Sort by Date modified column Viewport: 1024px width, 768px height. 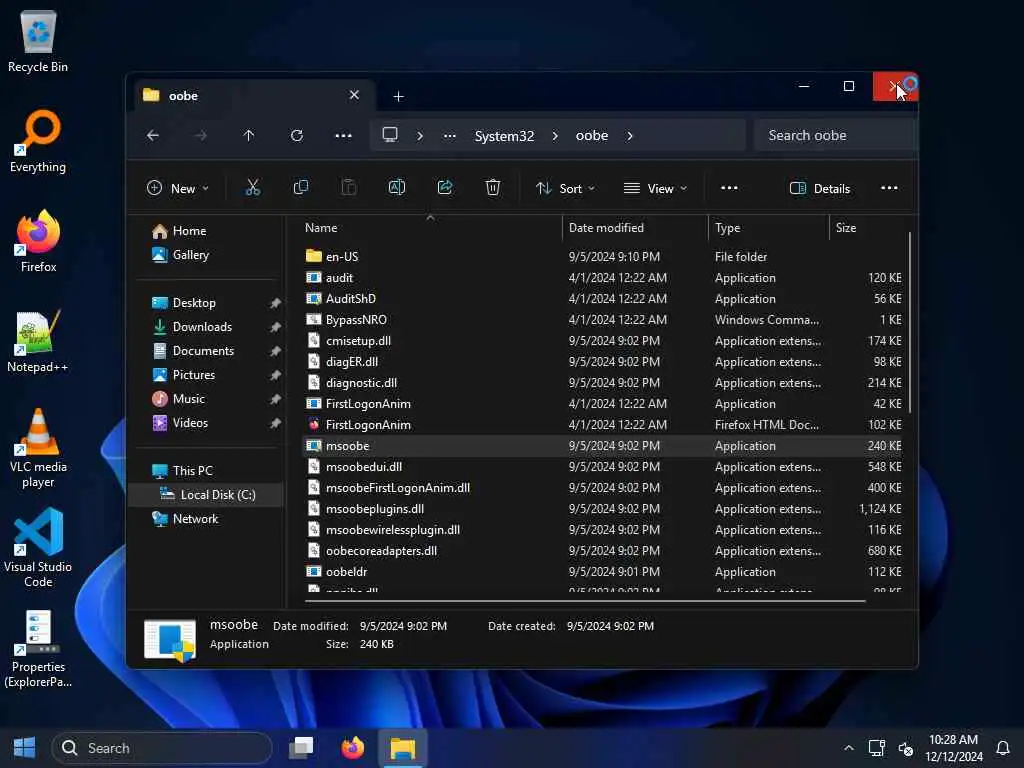coord(635,228)
